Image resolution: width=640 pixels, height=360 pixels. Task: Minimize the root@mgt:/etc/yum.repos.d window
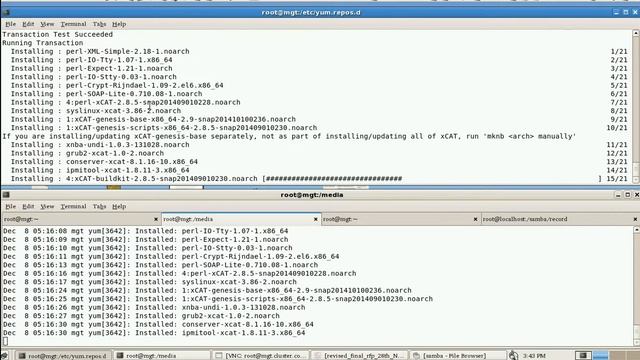tap(616, 12)
